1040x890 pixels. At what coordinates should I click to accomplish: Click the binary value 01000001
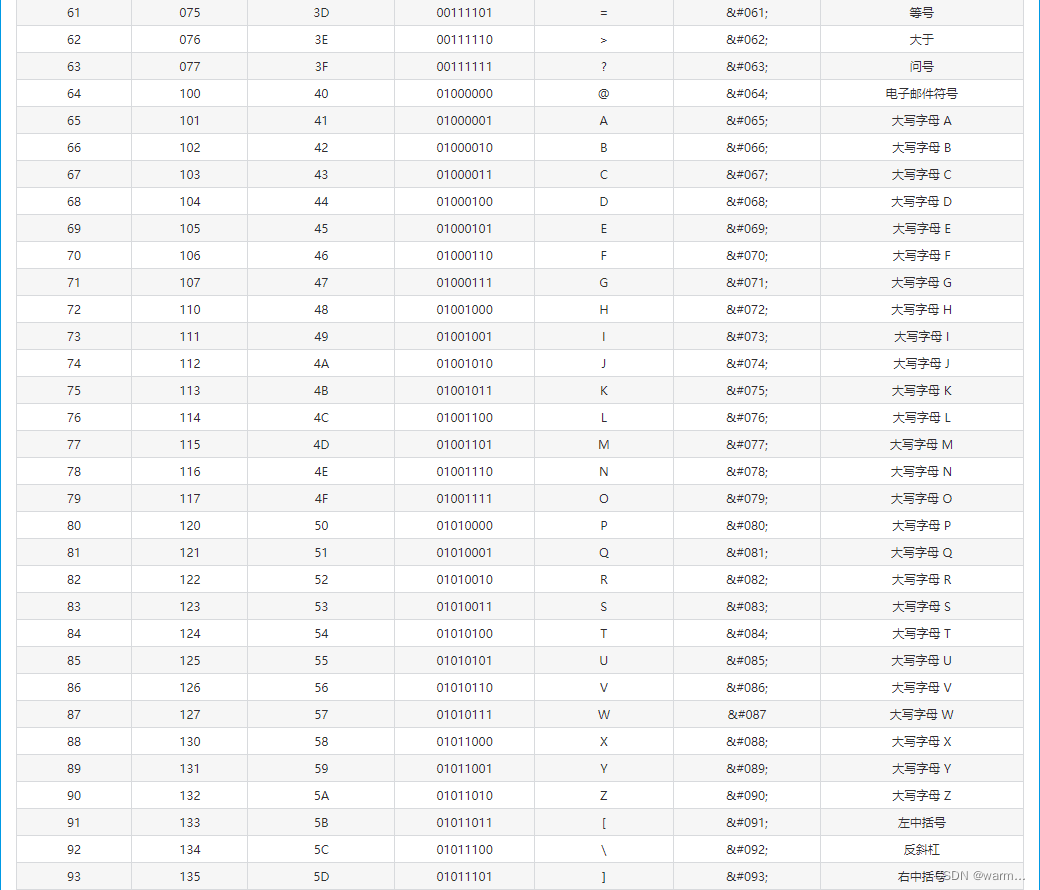464,121
